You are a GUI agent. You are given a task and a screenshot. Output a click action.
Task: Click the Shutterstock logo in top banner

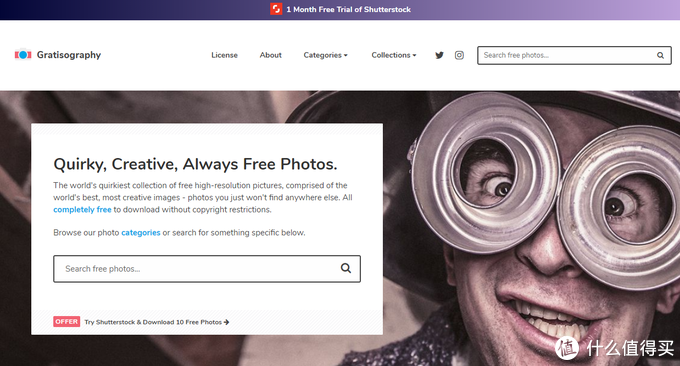(276, 9)
